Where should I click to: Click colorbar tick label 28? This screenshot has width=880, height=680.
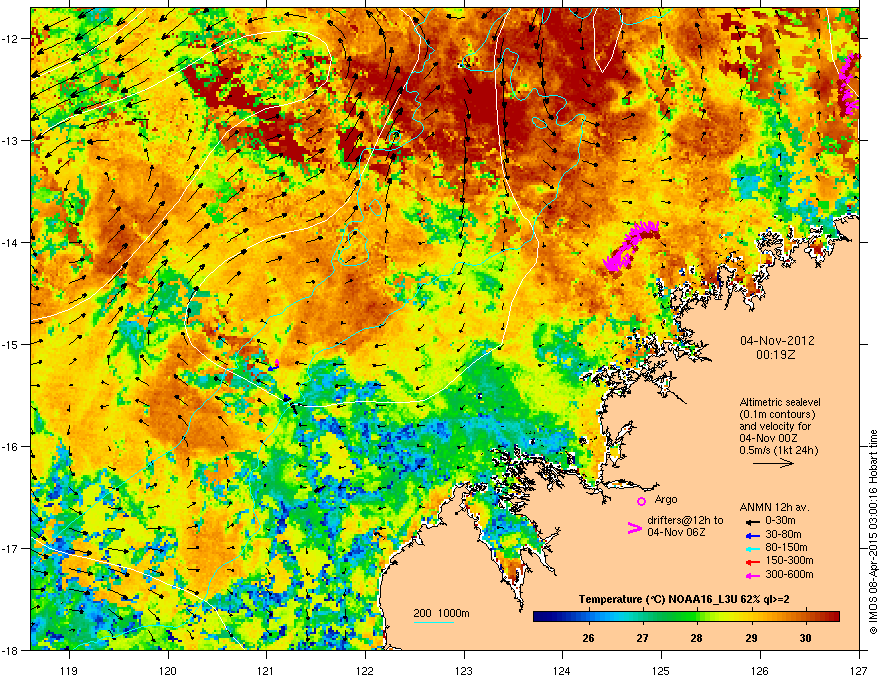point(696,638)
